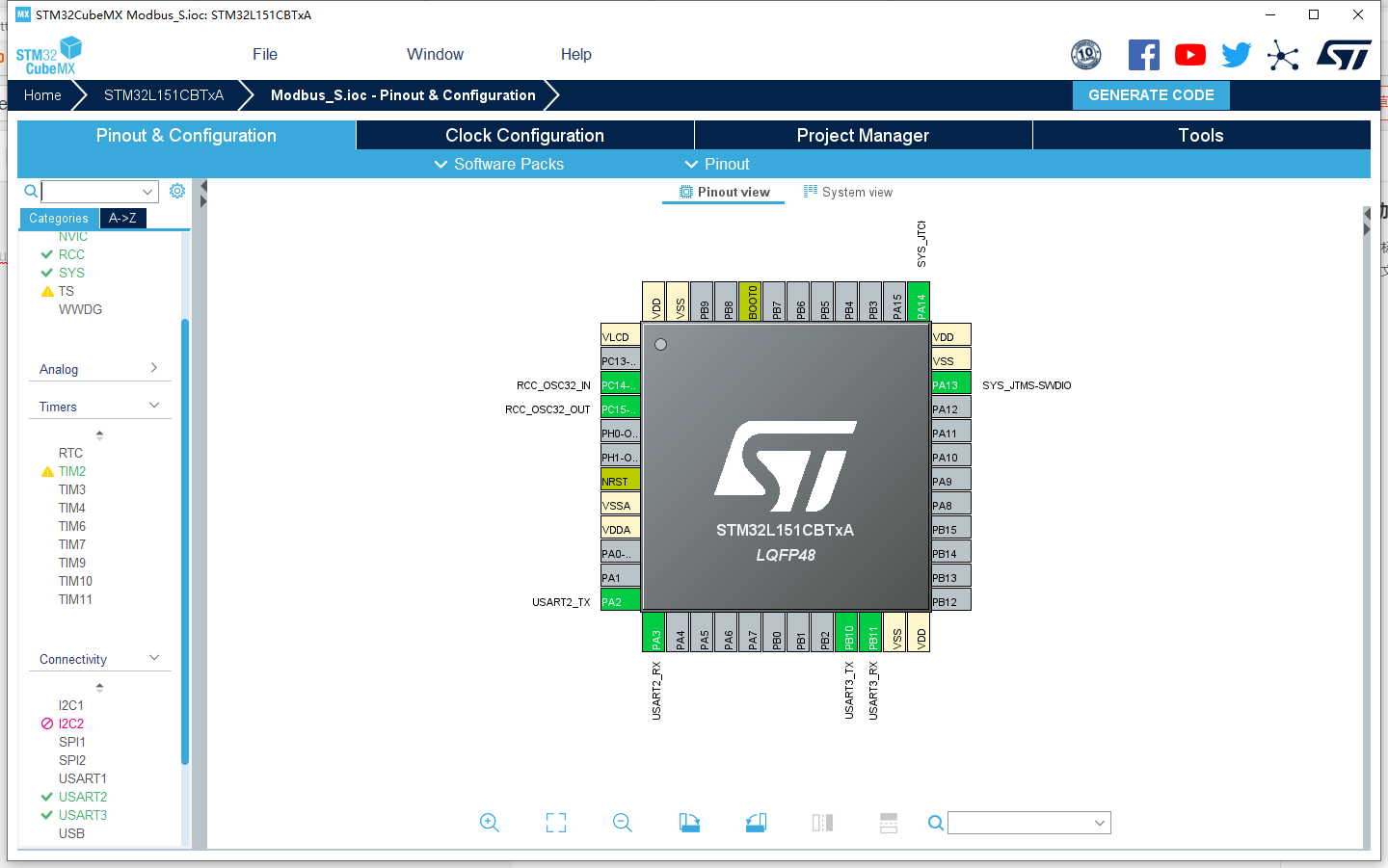1388x868 pixels.
Task: Select green pin PA3 on the chip
Action: pos(654,632)
